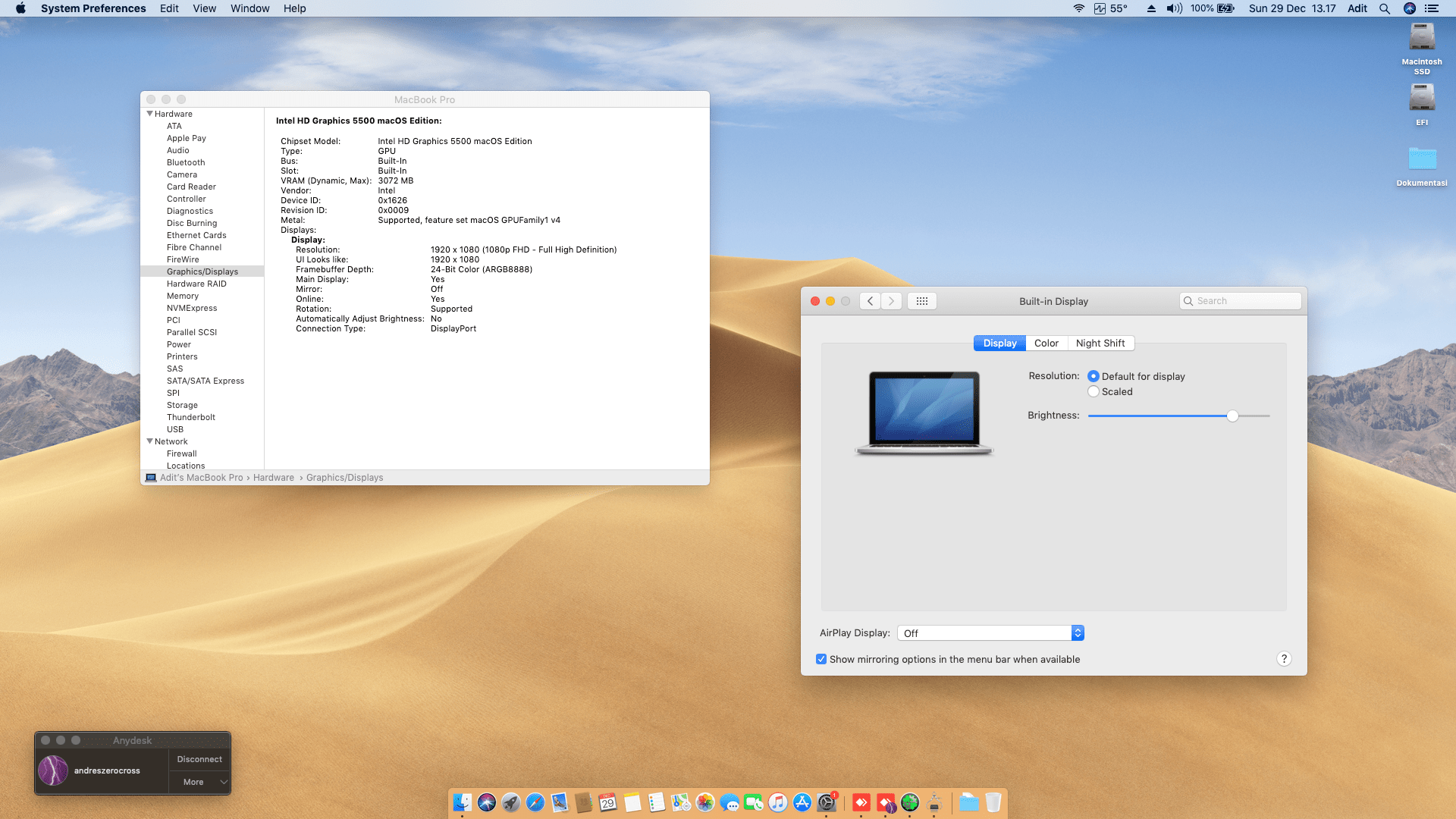The image size is (1456, 819).
Task: Click the eject icon in menu bar
Action: click(x=1151, y=8)
